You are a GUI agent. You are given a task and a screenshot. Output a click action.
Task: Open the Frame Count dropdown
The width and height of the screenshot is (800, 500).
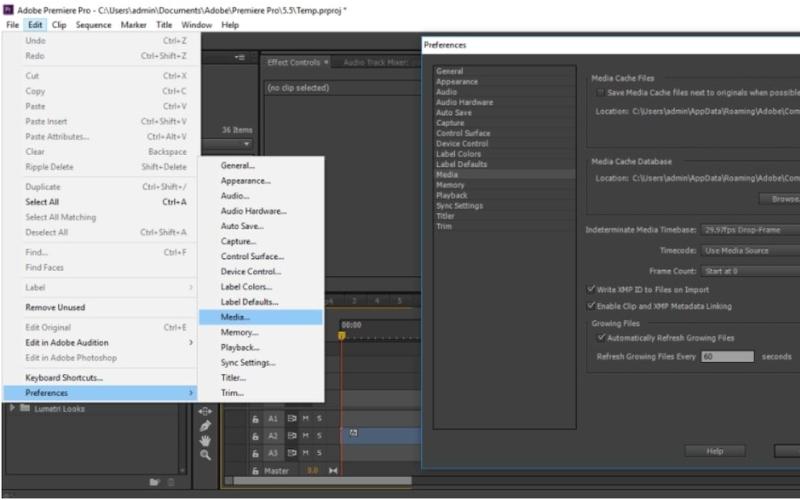pos(751,271)
